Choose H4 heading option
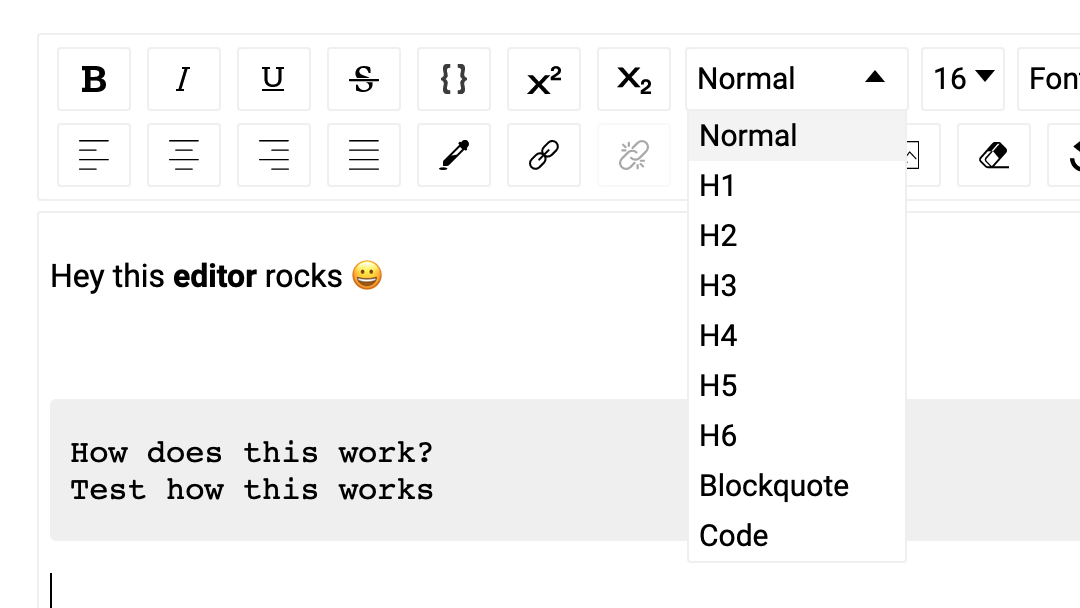Screen dimensions: 1080x608 [x=797, y=336]
